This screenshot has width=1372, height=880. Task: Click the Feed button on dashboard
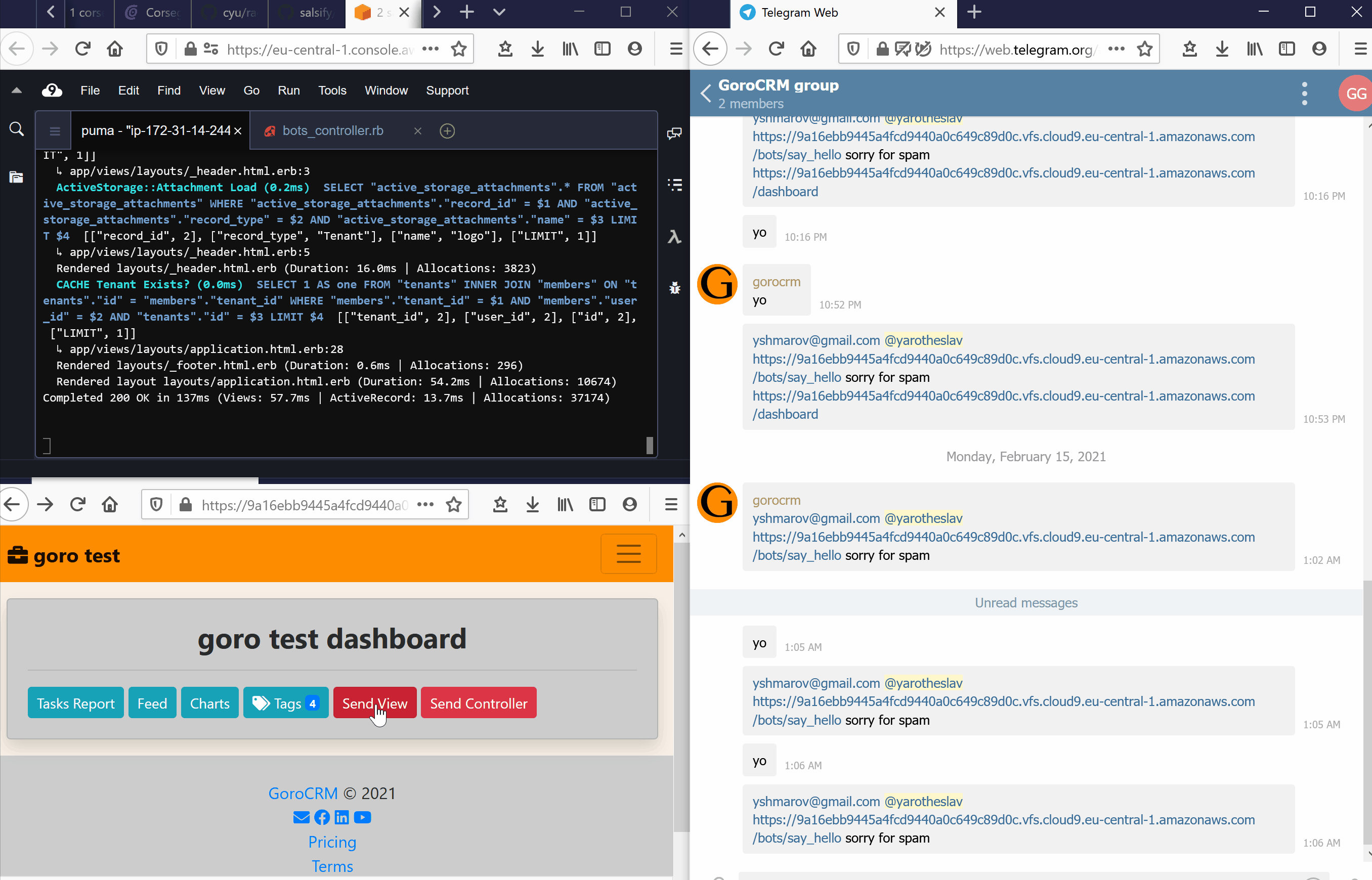pyautogui.click(x=152, y=704)
